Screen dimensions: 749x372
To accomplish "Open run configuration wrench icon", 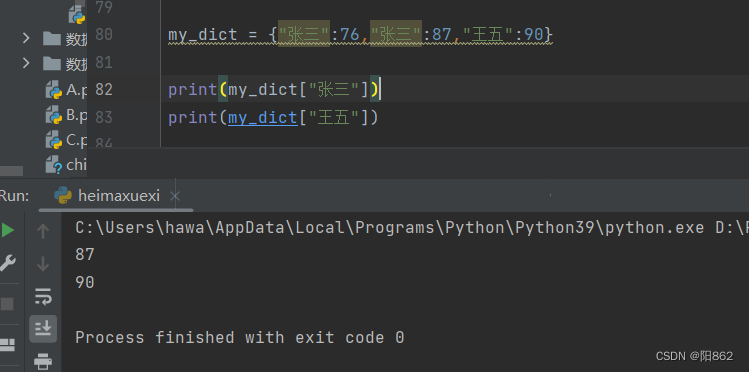I will [7, 263].
